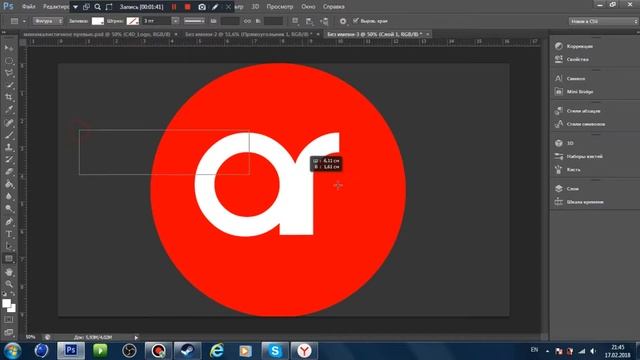Select the Move tool

click(9, 48)
